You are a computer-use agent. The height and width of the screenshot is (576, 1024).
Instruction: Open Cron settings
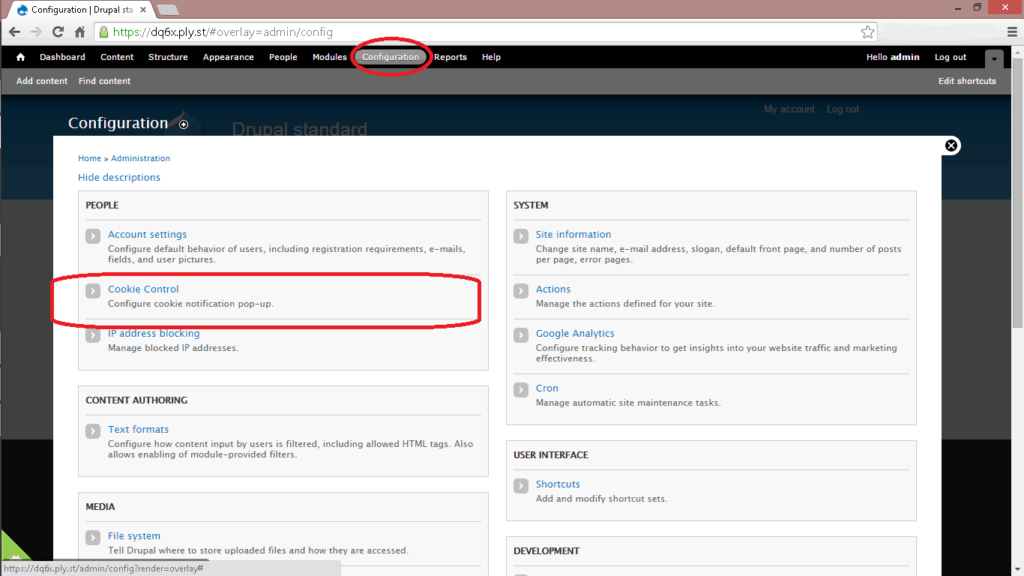[x=547, y=388]
